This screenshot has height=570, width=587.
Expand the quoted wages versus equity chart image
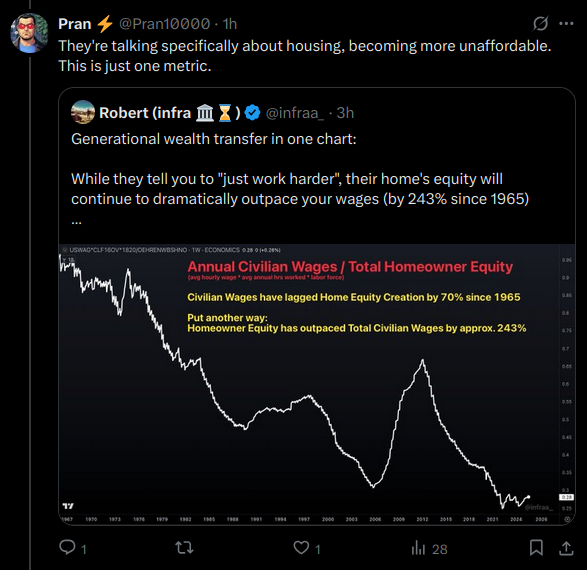click(317, 384)
